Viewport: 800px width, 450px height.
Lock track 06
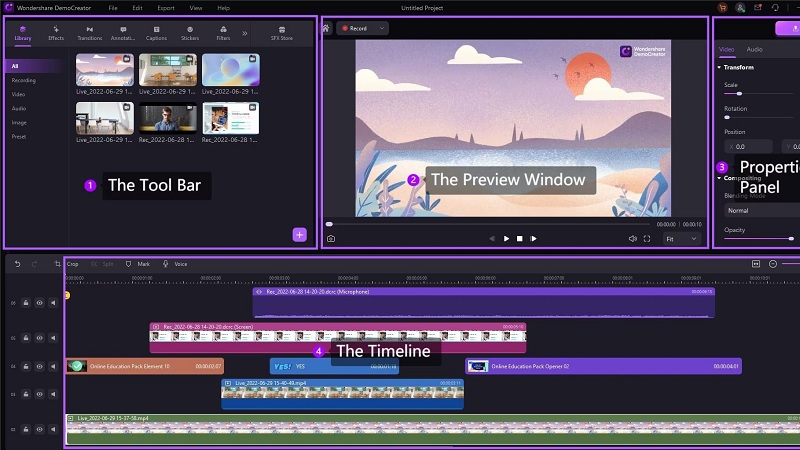[x=26, y=303]
